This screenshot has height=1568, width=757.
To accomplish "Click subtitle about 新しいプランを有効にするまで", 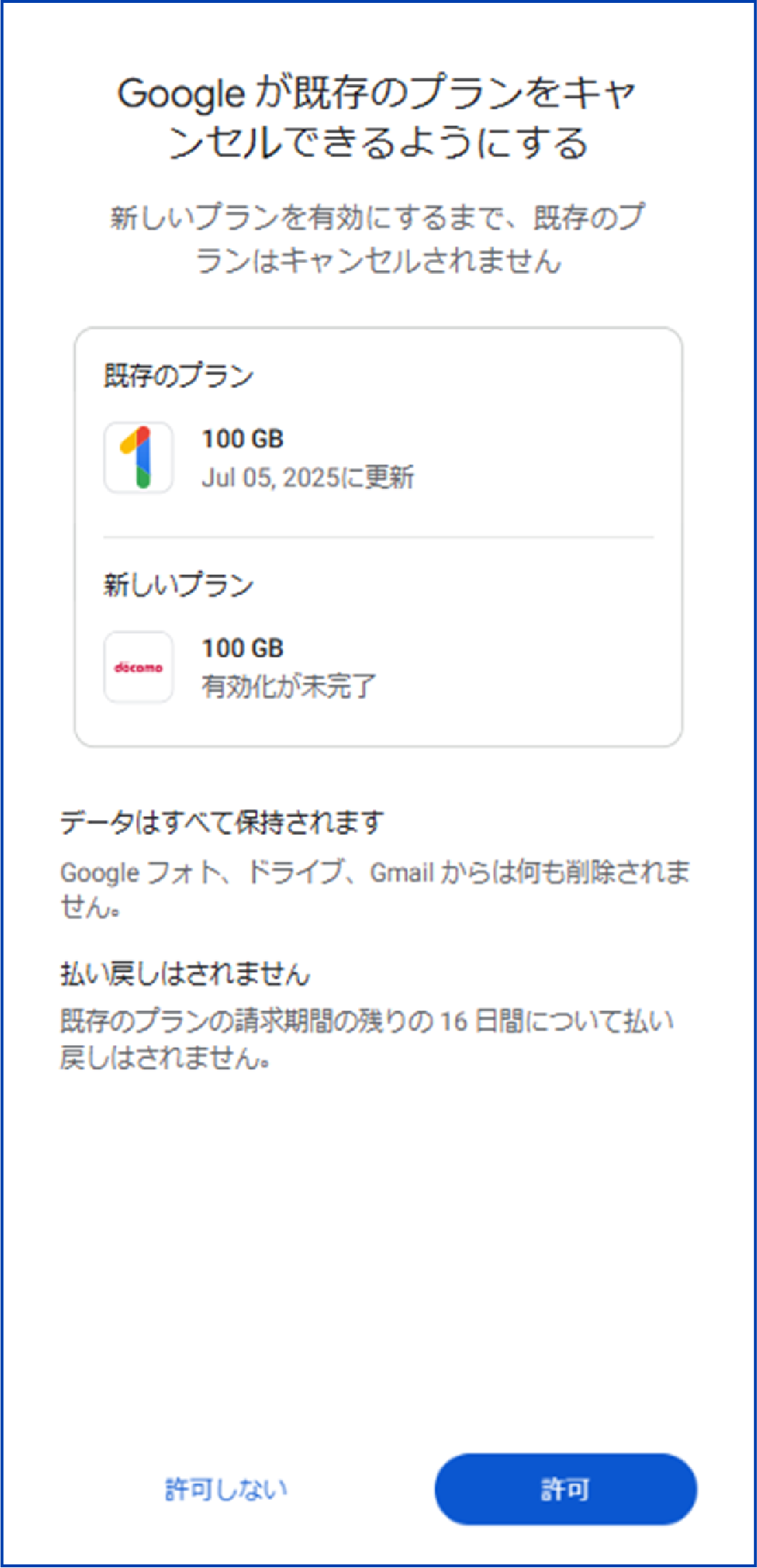I will point(378,239).
